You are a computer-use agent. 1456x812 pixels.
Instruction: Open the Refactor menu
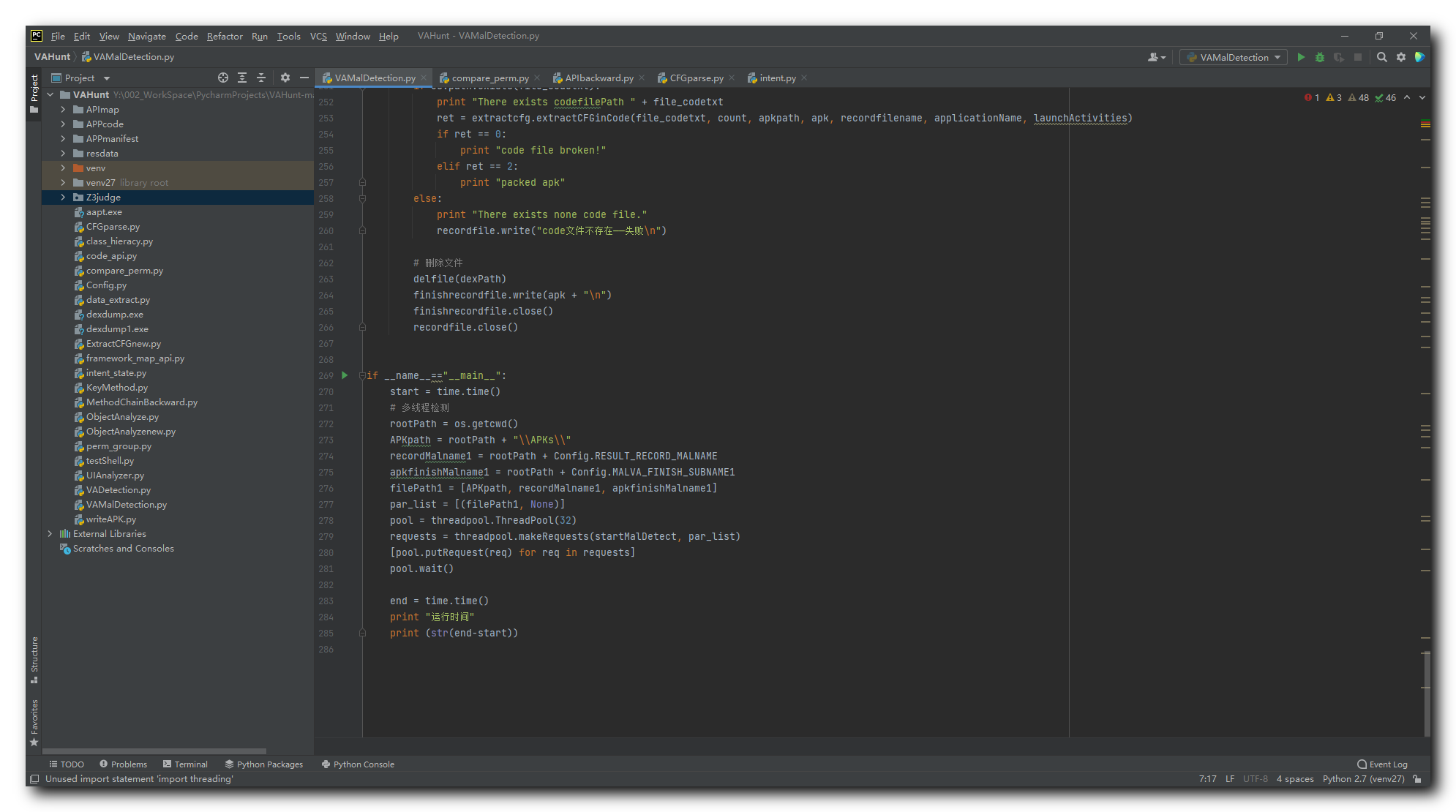(224, 36)
